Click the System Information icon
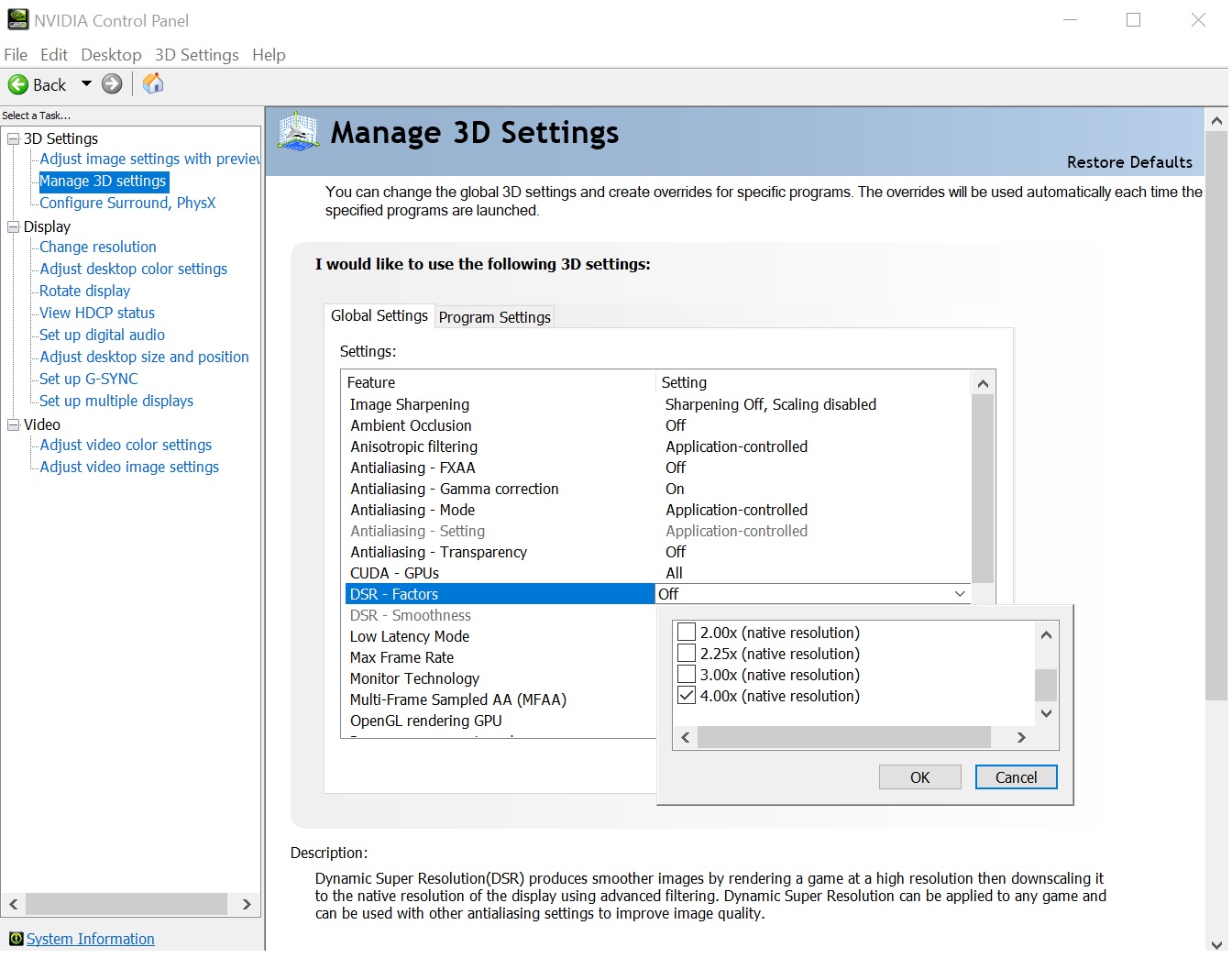Image resolution: width=1232 pixels, height=958 pixels. [x=16, y=939]
